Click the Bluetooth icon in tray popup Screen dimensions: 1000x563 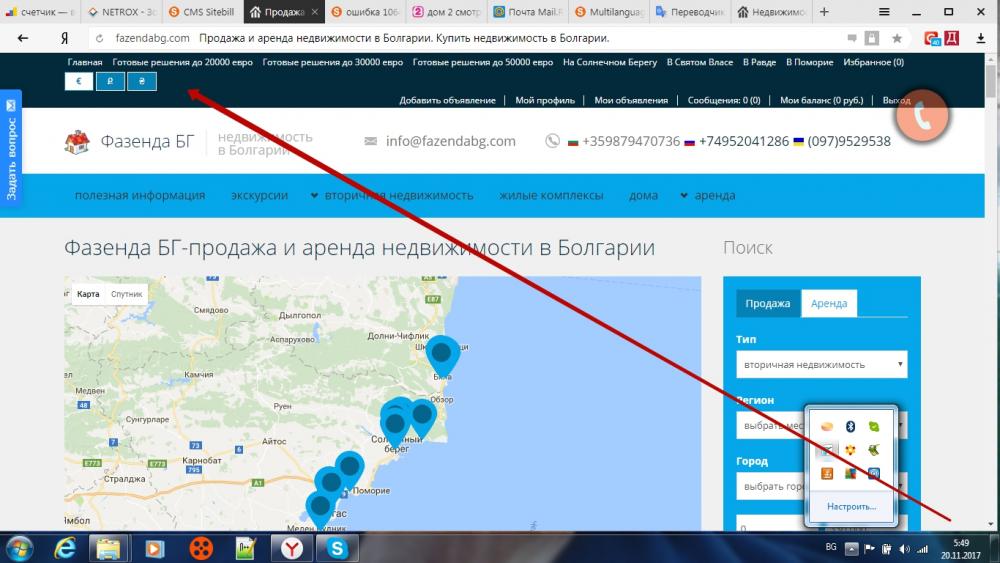tap(850, 427)
